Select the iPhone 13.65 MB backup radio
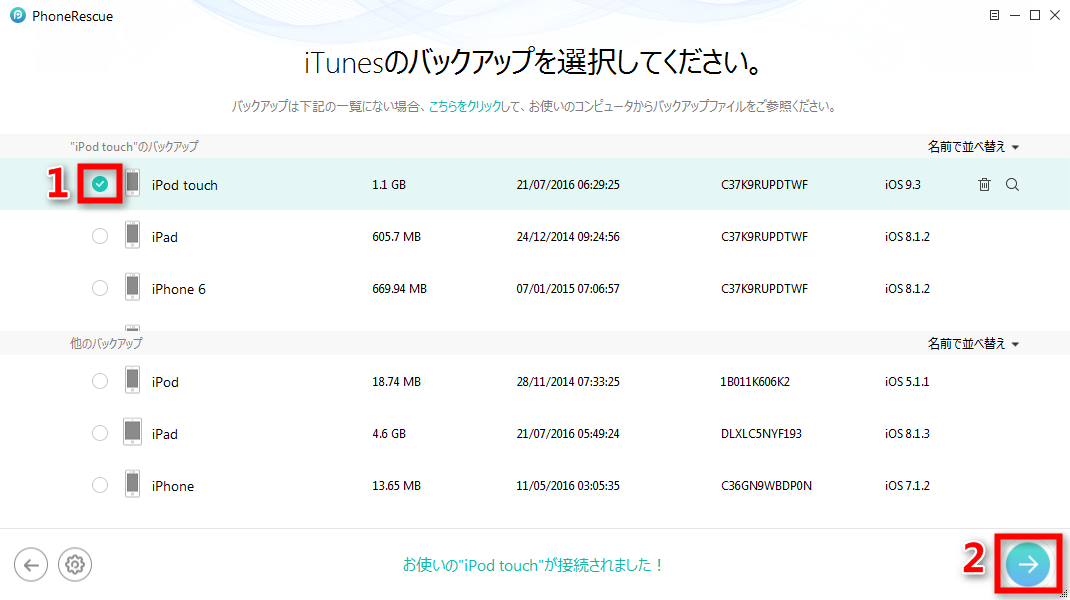 coord(100,485)
